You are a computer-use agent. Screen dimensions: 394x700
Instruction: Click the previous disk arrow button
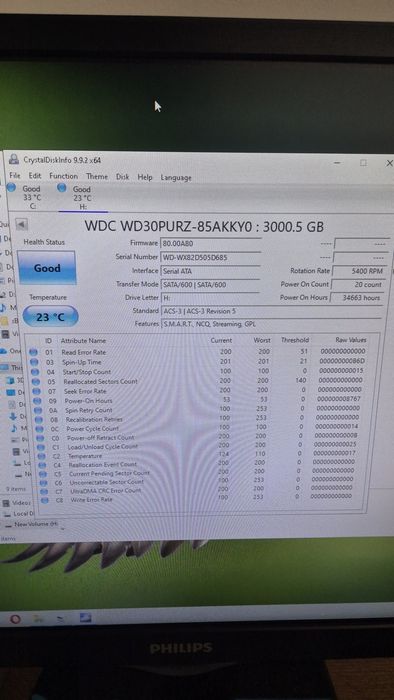(x=21, y=224)
